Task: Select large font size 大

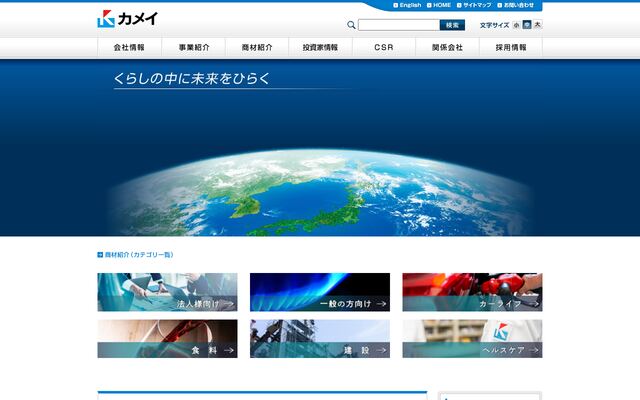Action: tap(538, 24)
